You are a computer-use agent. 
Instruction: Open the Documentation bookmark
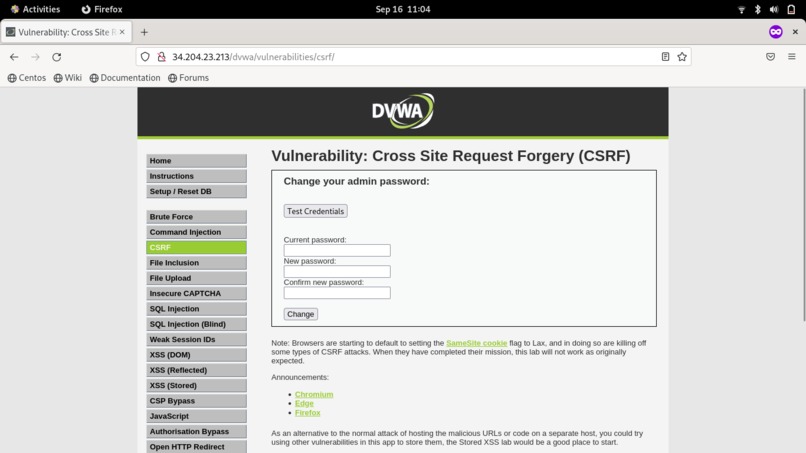(125, 78)
